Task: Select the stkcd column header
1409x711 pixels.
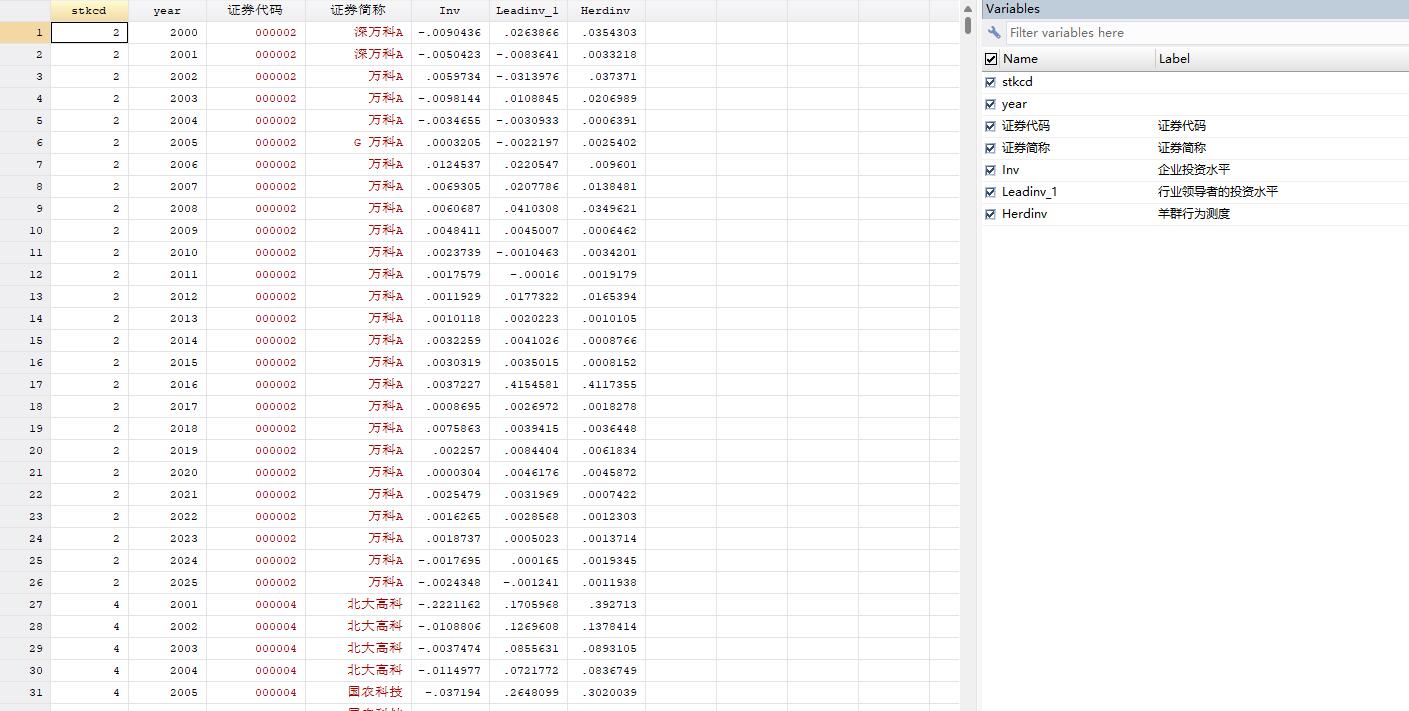Action: coord(89,10)
